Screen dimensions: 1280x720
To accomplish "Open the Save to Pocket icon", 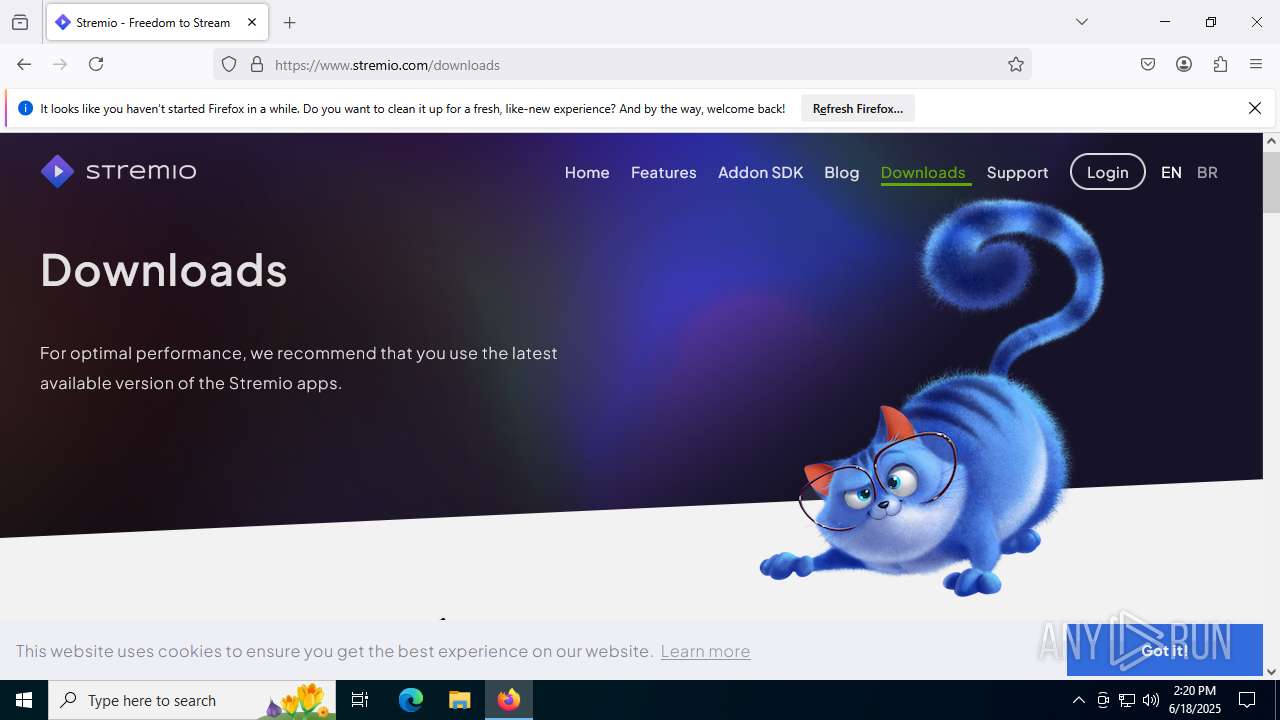I will (x=1148, y=64).
